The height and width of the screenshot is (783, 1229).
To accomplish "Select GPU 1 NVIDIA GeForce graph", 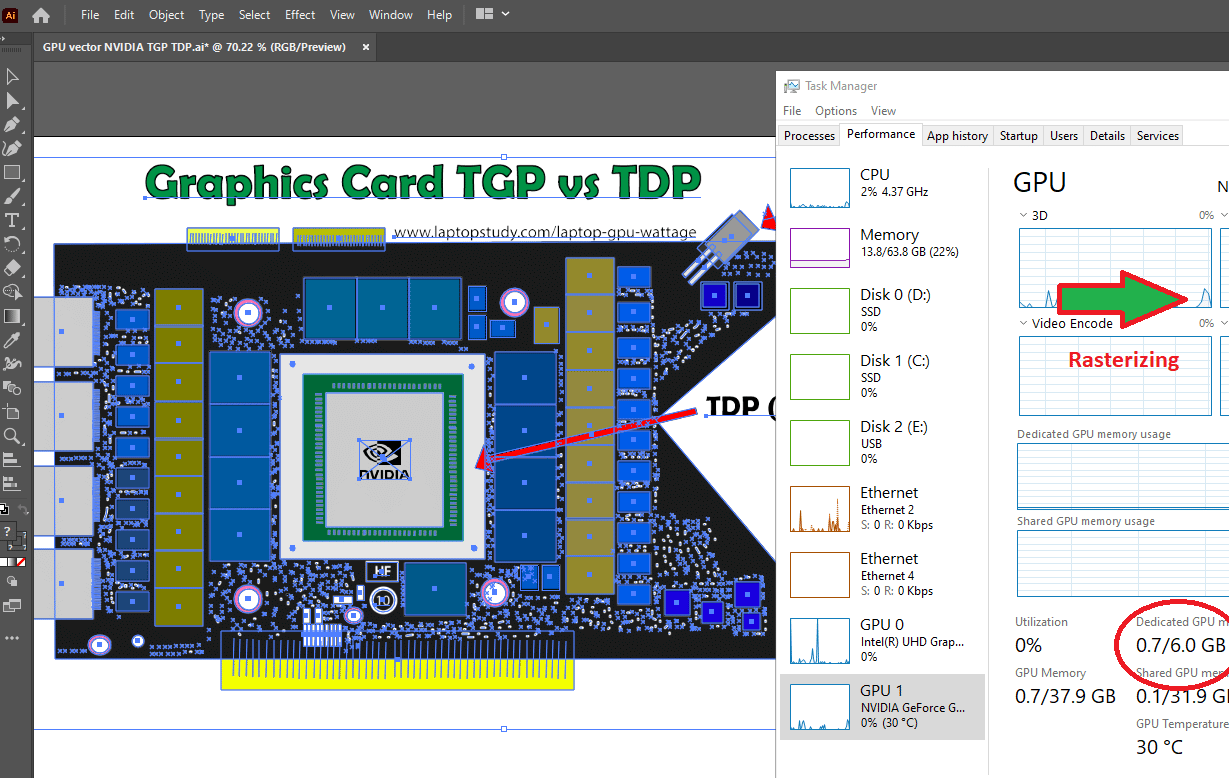I will [x=883, y=706].
